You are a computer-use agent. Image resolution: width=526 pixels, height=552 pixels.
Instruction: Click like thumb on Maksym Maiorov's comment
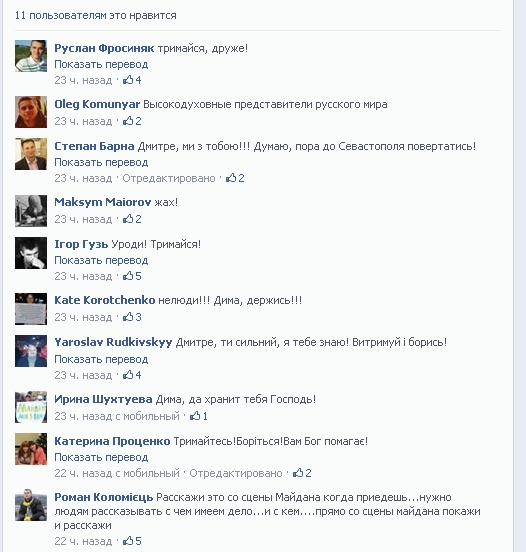coord(128,219)
